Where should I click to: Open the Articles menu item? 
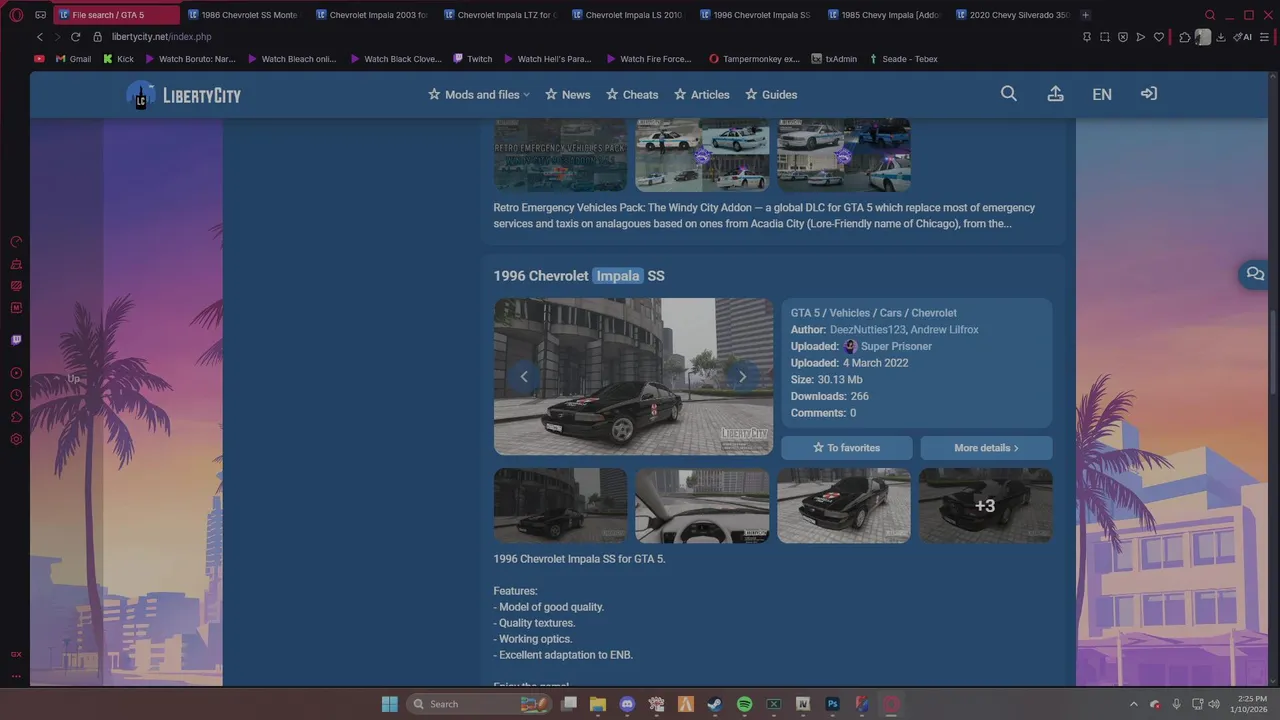702,95
